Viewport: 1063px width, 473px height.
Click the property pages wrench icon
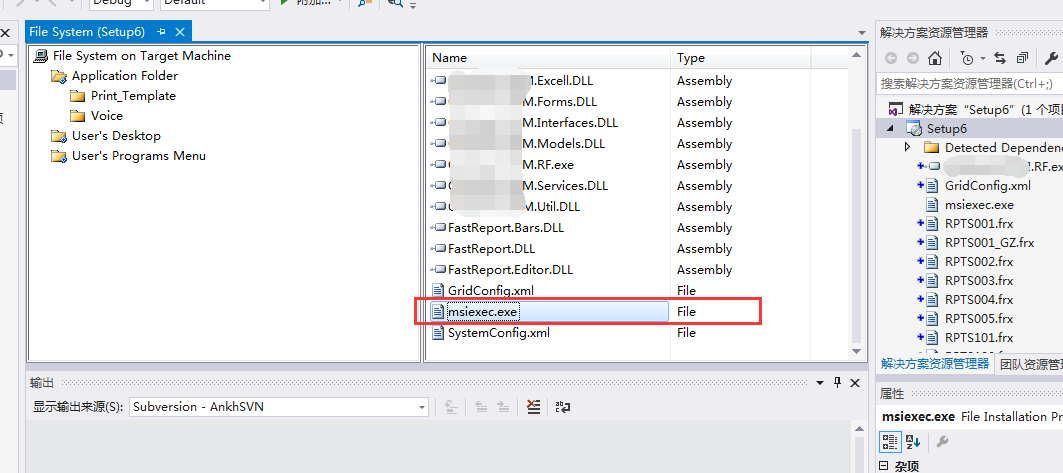pos(942,442)
